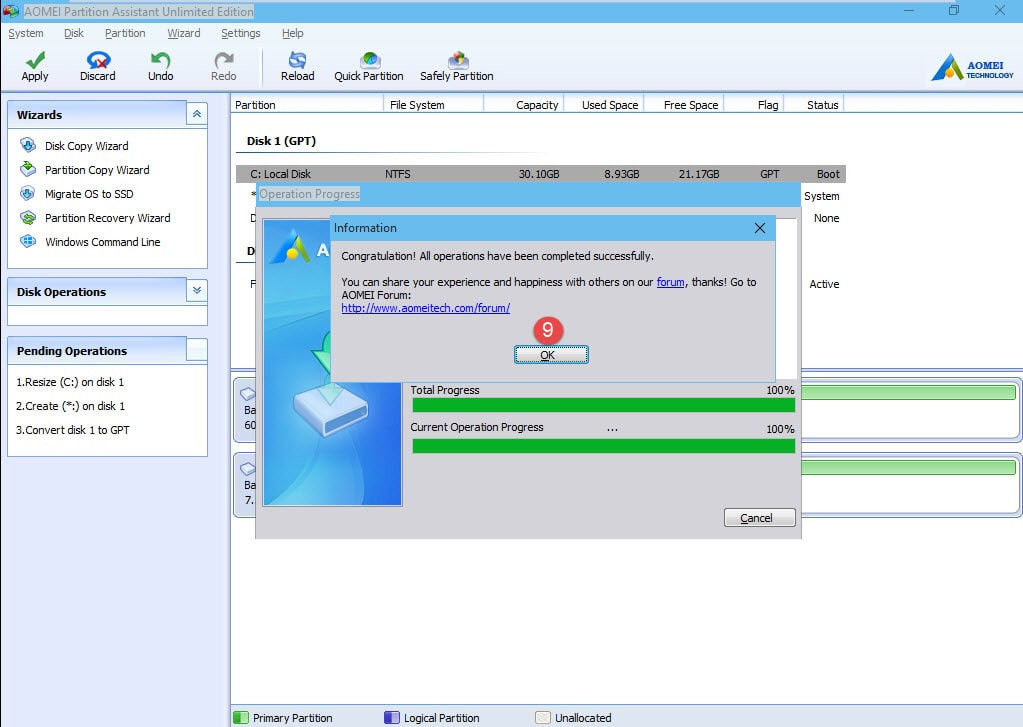
Task: Open Partition Recovery Wizard
Action: click(107, 218)
